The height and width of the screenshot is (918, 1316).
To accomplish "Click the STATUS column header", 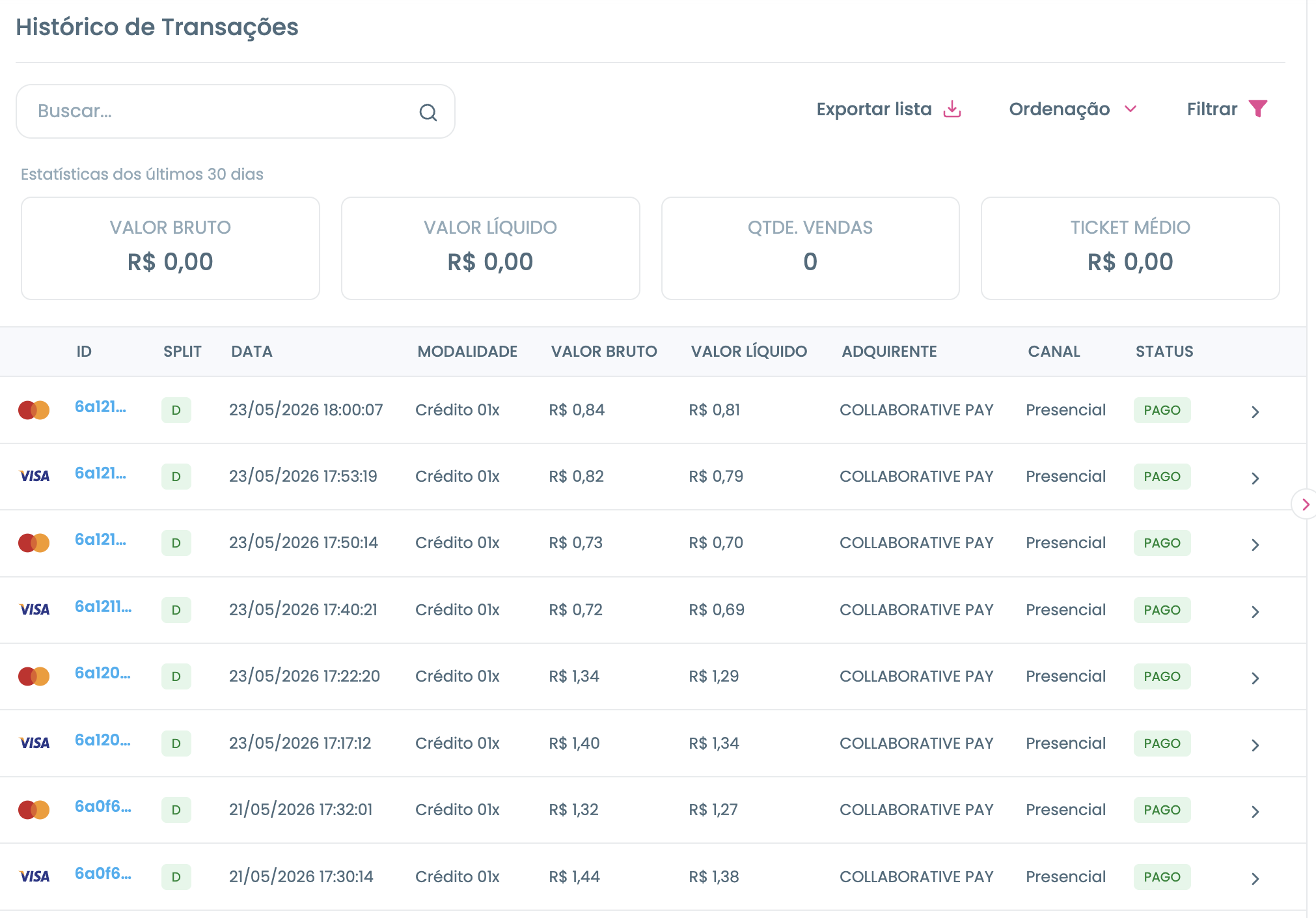I will 1164,352.
